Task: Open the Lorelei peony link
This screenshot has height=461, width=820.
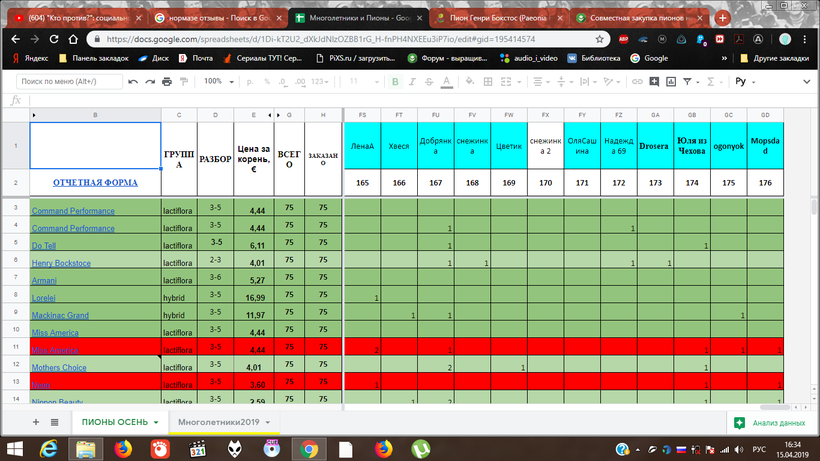Action: [x=48, y=298]
